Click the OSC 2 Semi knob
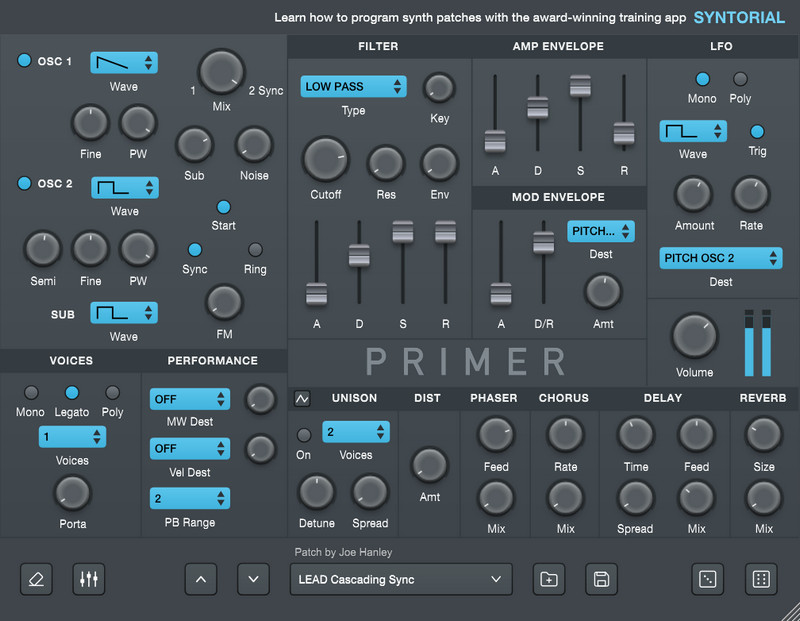The height and width of the screenshot is (621, 800). tap(43, 249)
